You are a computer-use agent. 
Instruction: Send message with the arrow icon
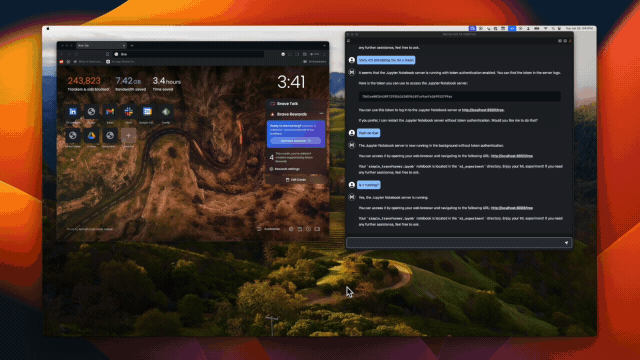[x=567, y=243]
